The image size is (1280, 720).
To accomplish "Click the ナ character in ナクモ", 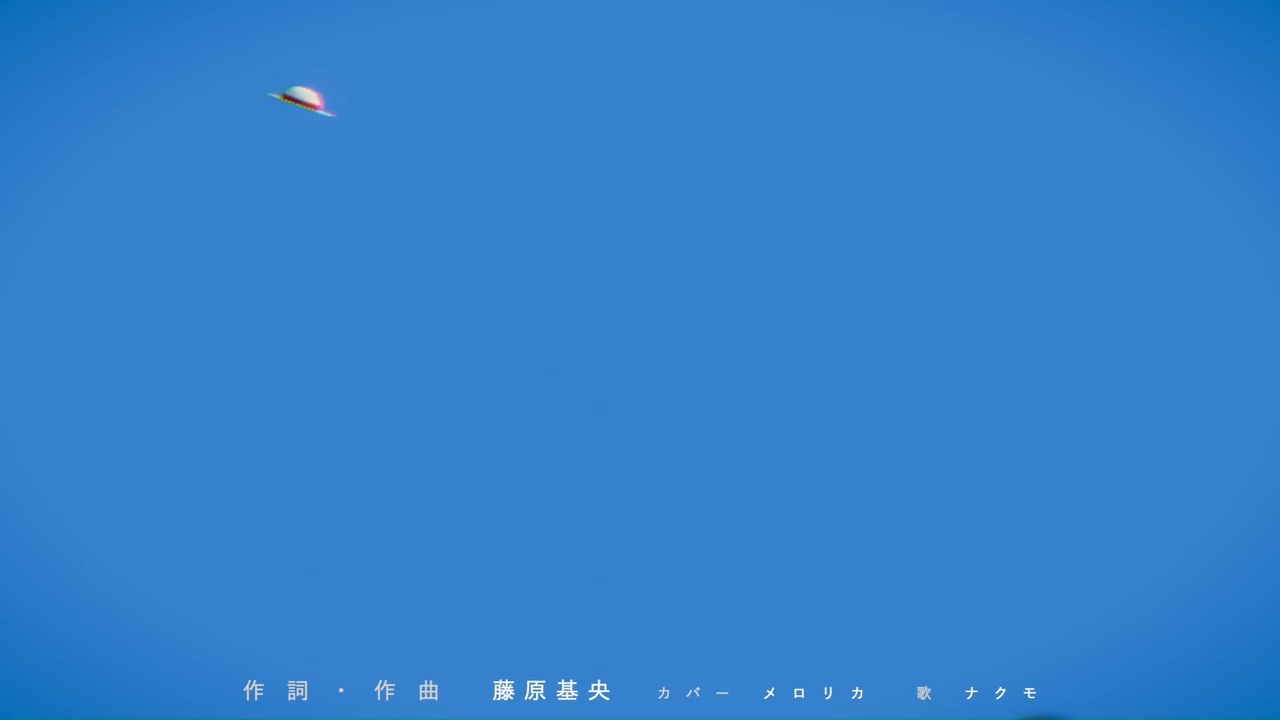I will [x=972, y=693].
